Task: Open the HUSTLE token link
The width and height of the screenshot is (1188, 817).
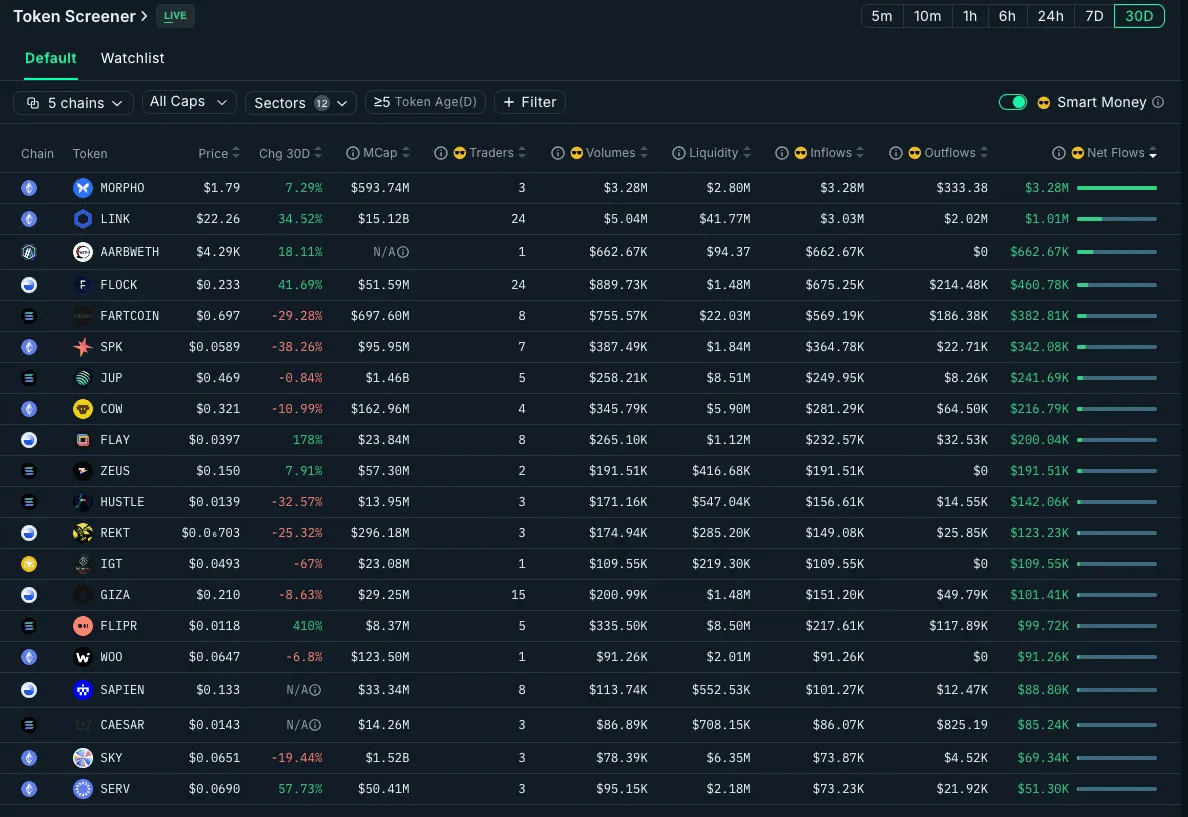Action: (x=122, y=502)
